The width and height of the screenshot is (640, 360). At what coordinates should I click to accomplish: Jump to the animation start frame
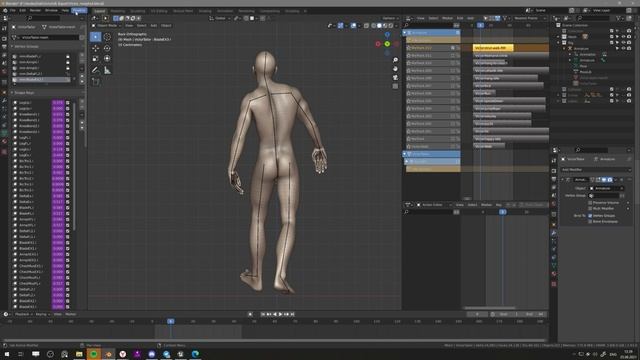pos(263,314)
